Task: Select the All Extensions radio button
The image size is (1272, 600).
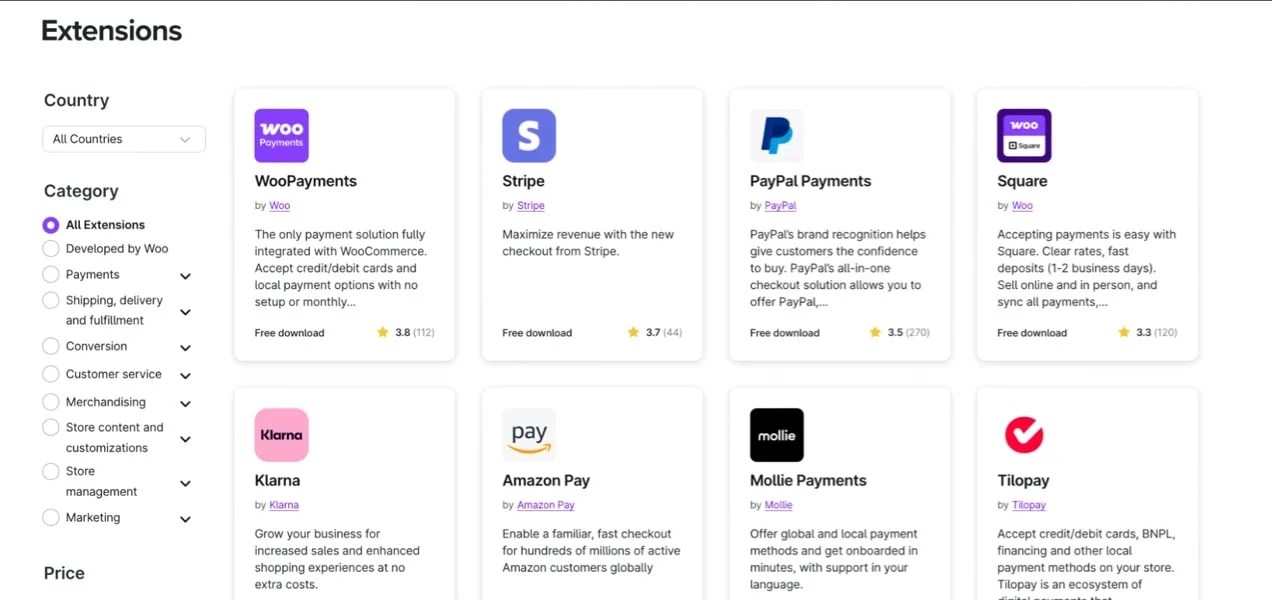Action: click(x=51, y=225)
